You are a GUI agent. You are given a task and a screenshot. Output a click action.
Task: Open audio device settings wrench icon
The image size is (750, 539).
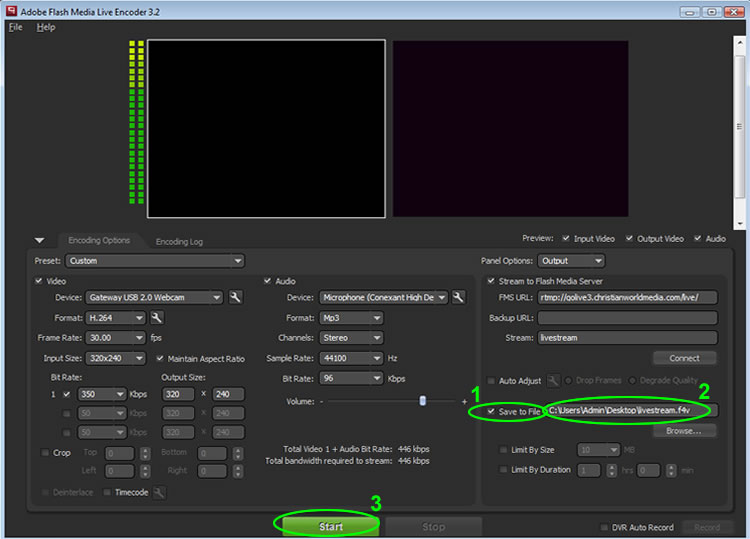tap(458, 297)
